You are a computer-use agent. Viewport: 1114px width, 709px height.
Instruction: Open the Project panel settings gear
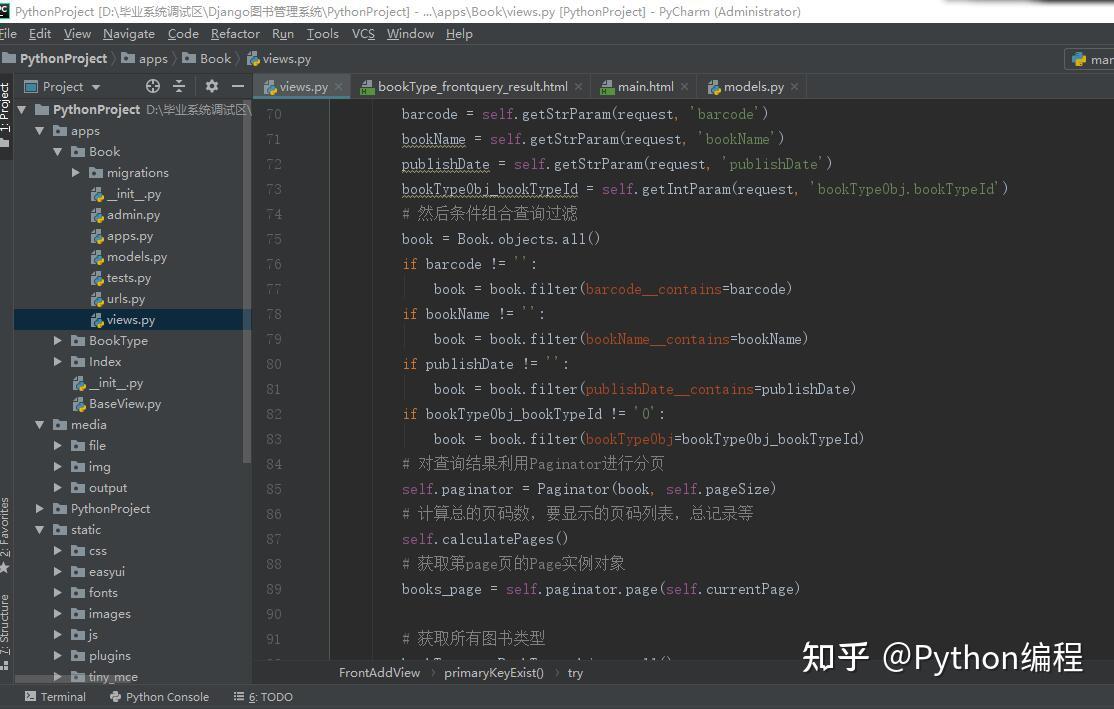[x=212, y=86]
